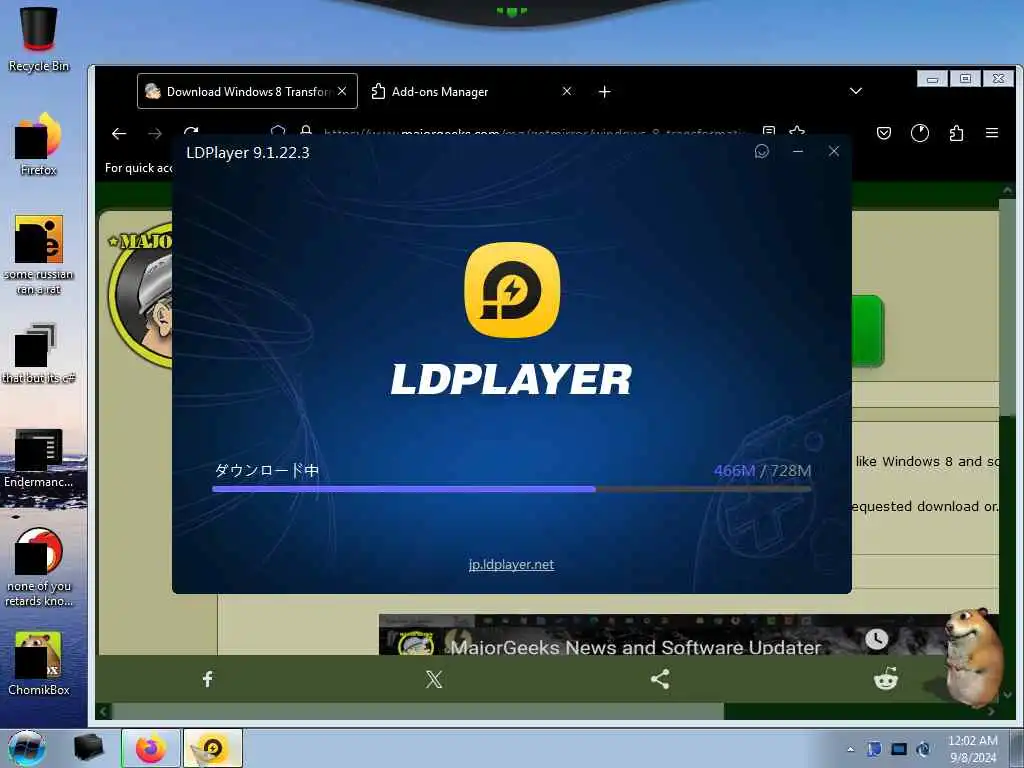Close the Add-ons Manager tab

[567, 91]
